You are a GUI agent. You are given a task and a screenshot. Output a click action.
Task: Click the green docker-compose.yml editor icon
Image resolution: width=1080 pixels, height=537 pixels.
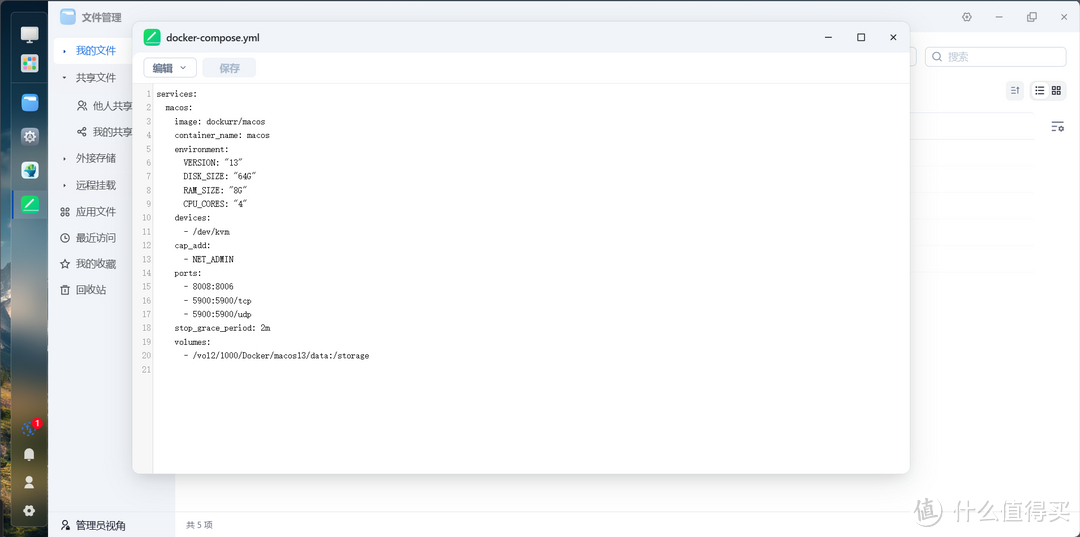(x=152, y=38)
